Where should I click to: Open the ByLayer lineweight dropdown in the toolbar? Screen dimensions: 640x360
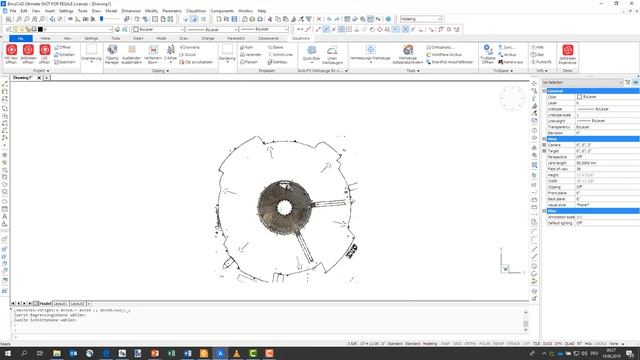click(x=264, y=29)
